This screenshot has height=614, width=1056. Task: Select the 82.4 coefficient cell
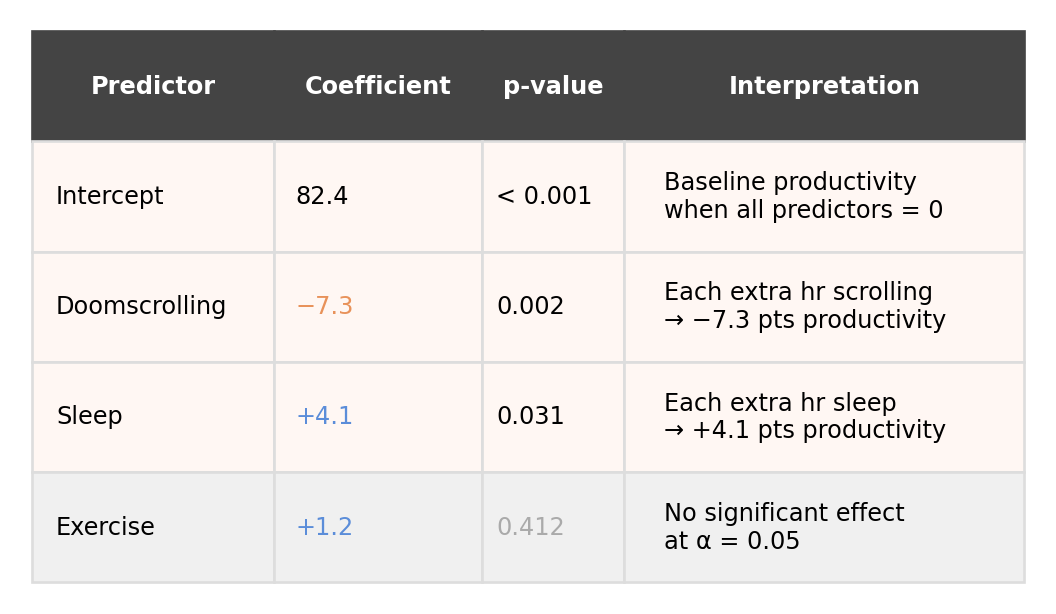(378, 196)
